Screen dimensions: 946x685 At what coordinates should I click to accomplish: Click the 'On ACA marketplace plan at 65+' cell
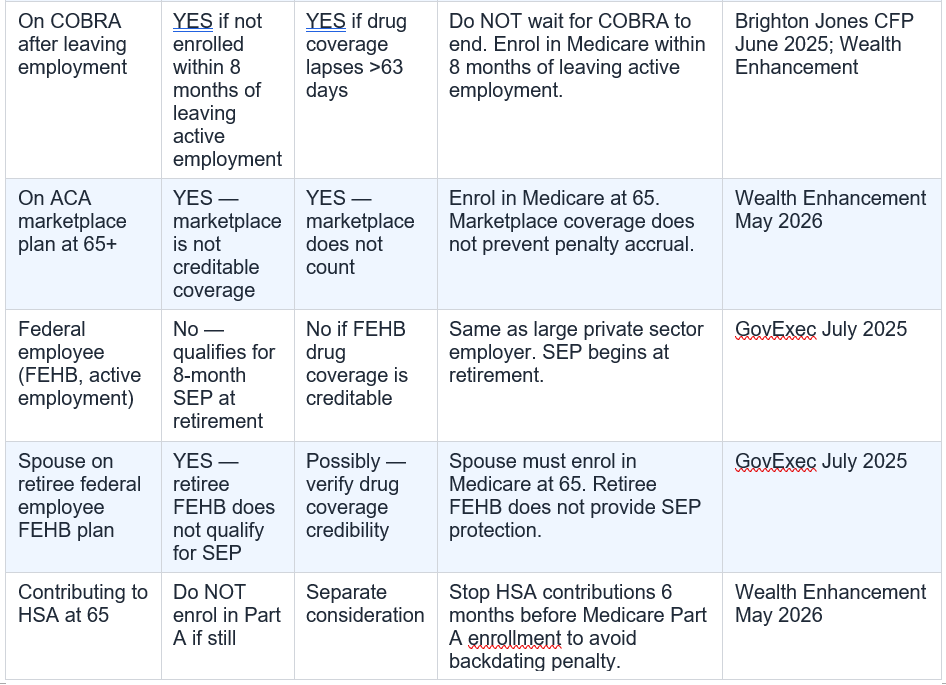coord(83,244)
